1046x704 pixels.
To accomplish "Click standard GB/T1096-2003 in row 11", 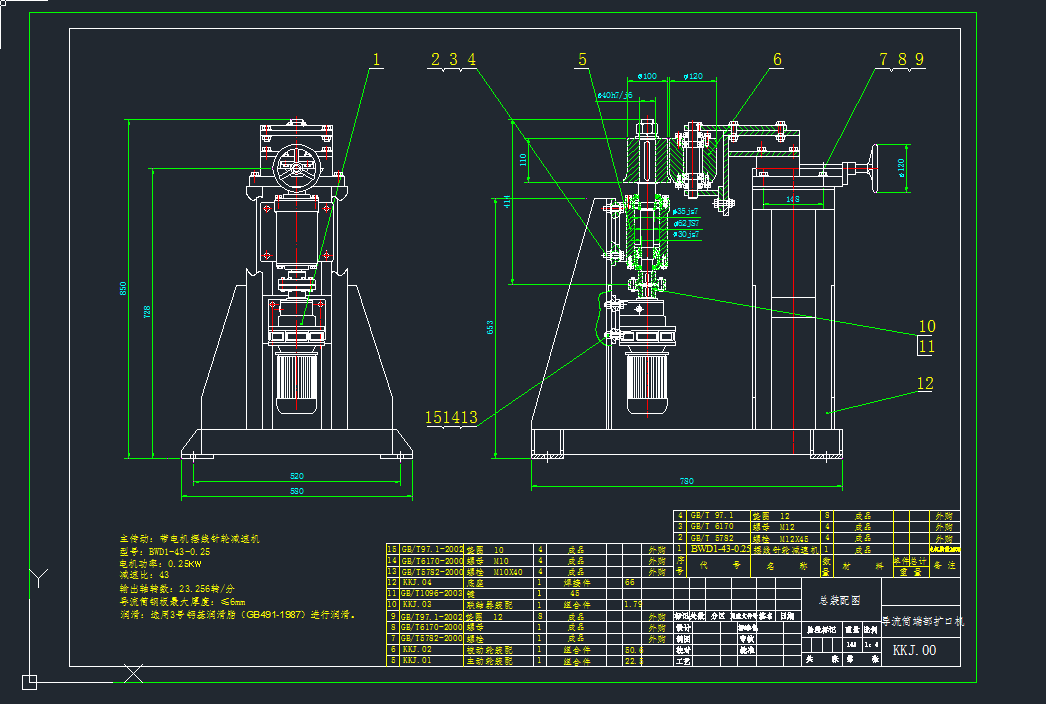I will point(432,593).
